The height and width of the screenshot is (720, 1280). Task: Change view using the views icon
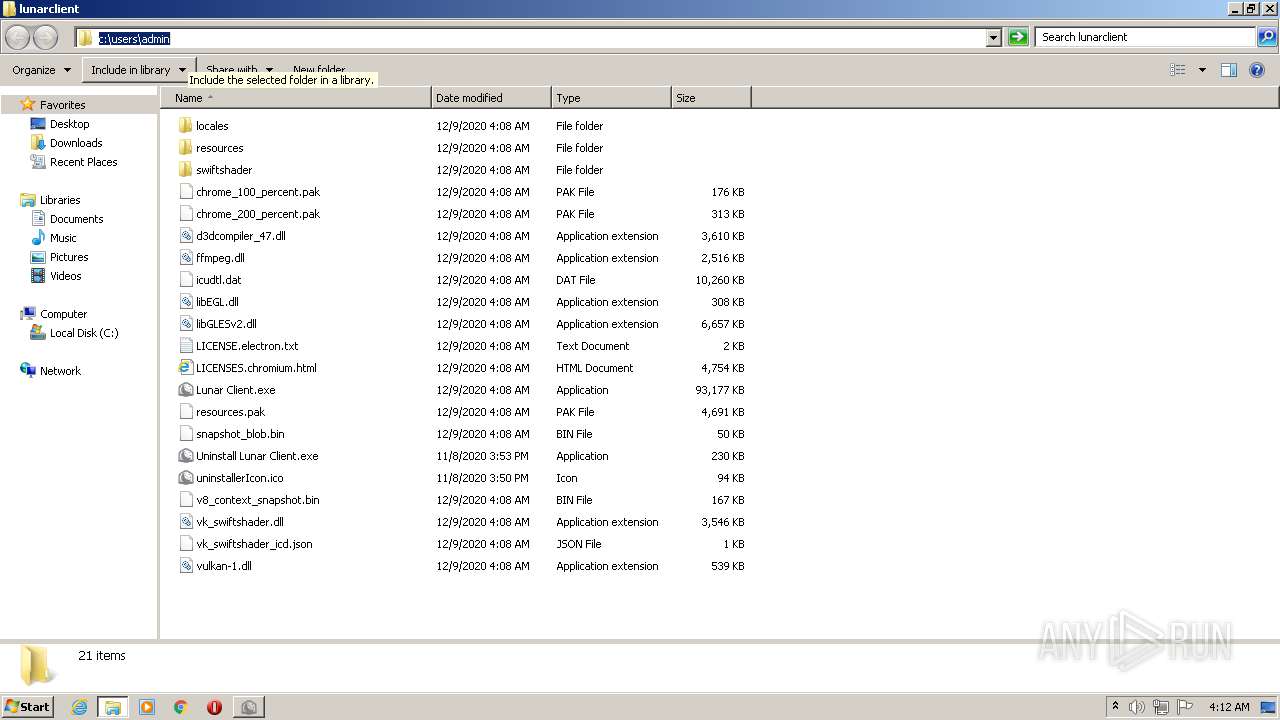[1178, 70]
